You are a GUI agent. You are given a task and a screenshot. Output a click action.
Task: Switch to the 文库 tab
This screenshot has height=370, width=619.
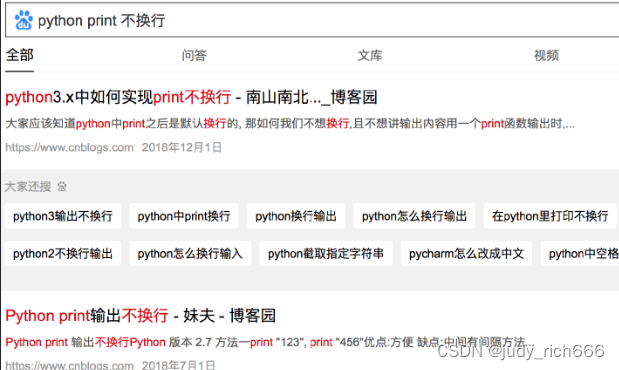coord(370,55)
